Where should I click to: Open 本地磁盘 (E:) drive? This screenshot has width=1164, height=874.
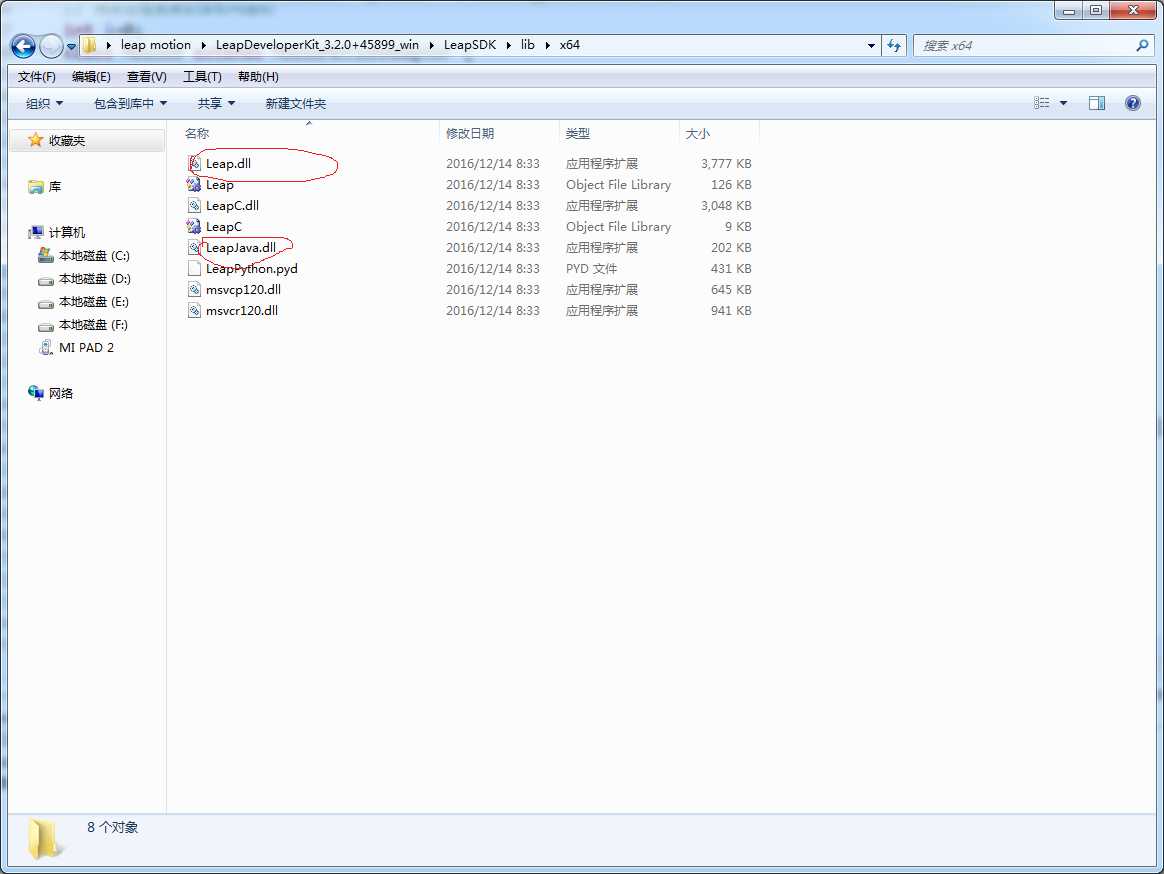[x=94, y=301]
